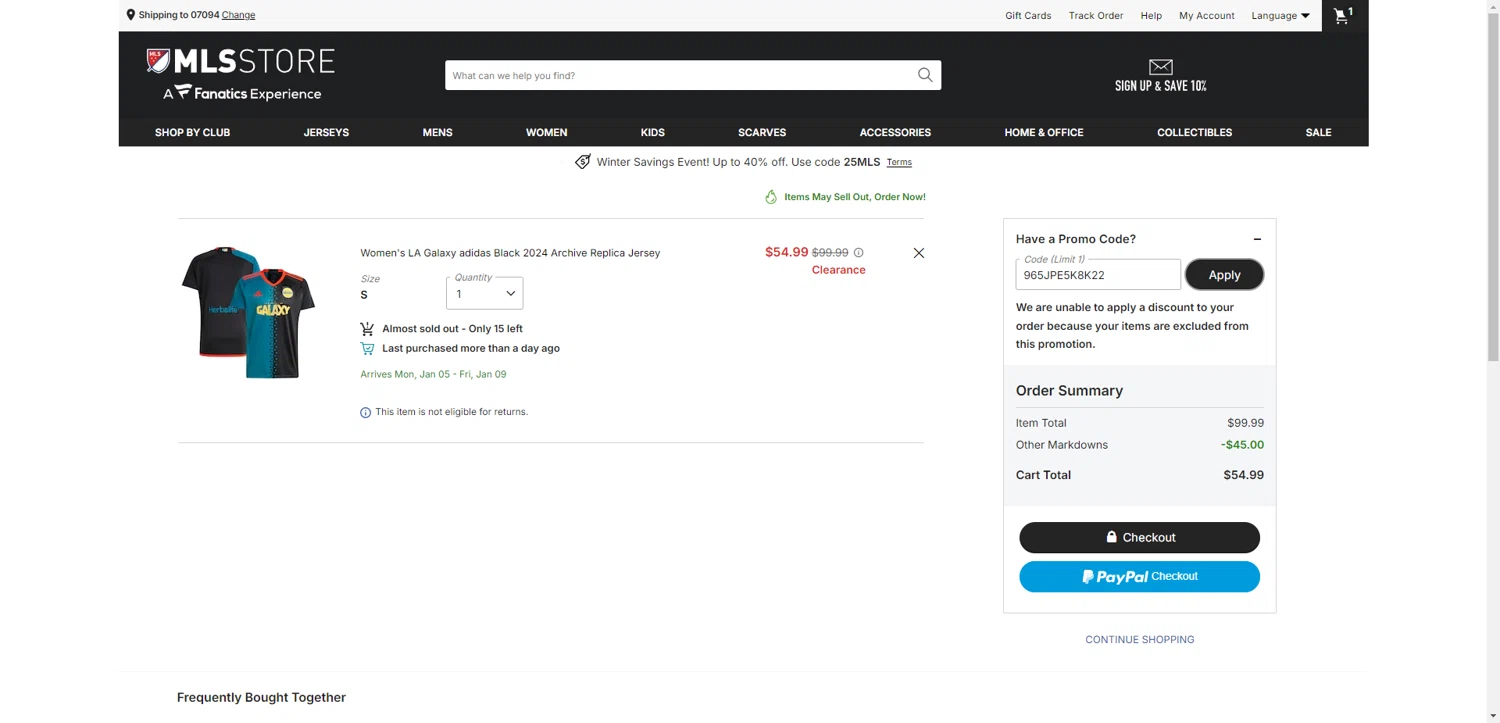Screen dimensions: 1500x723
Task: Open the Jerseys menu
Action: (326, 132)
